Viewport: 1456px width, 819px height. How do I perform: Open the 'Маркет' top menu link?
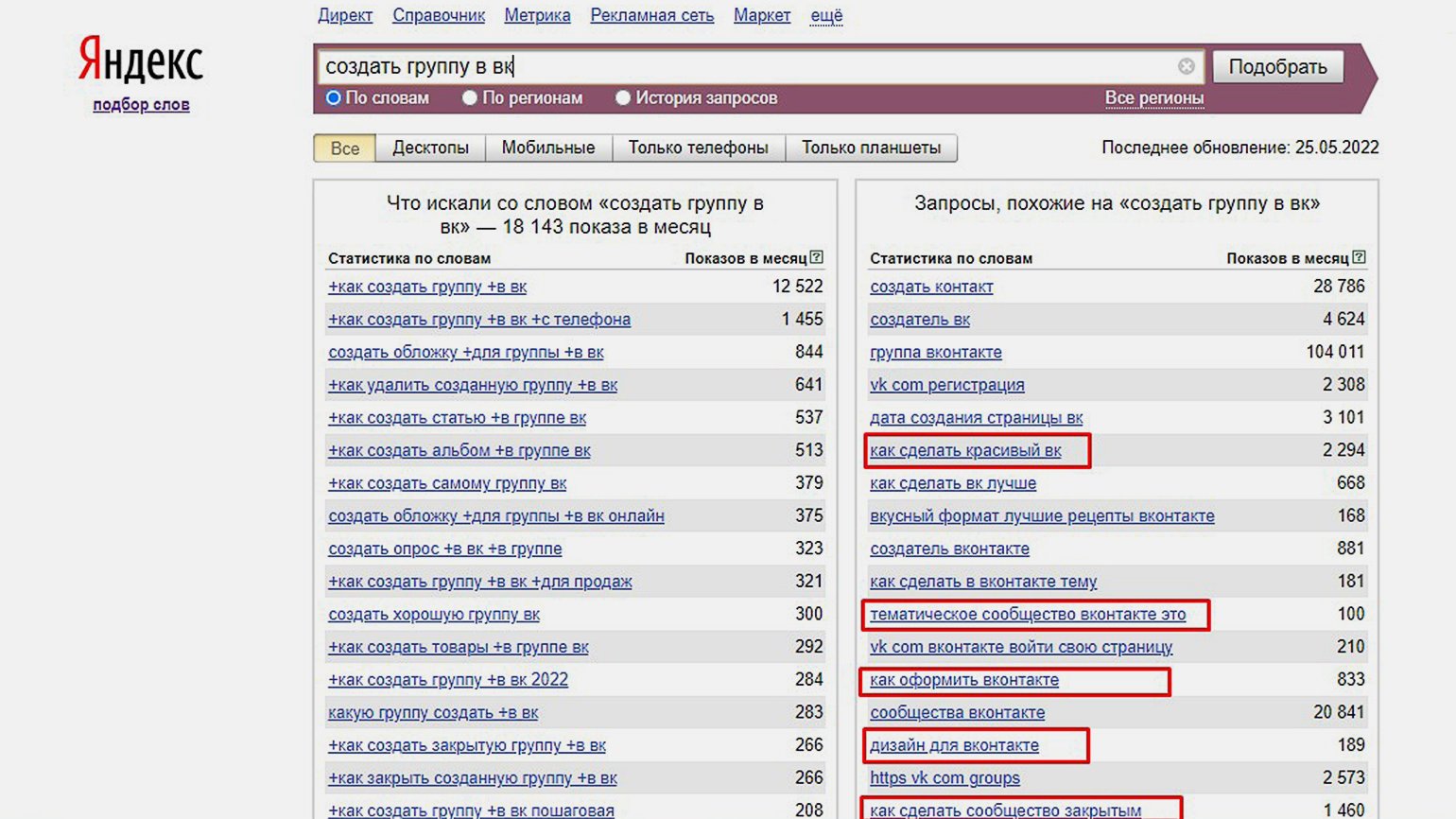(762, 15)
